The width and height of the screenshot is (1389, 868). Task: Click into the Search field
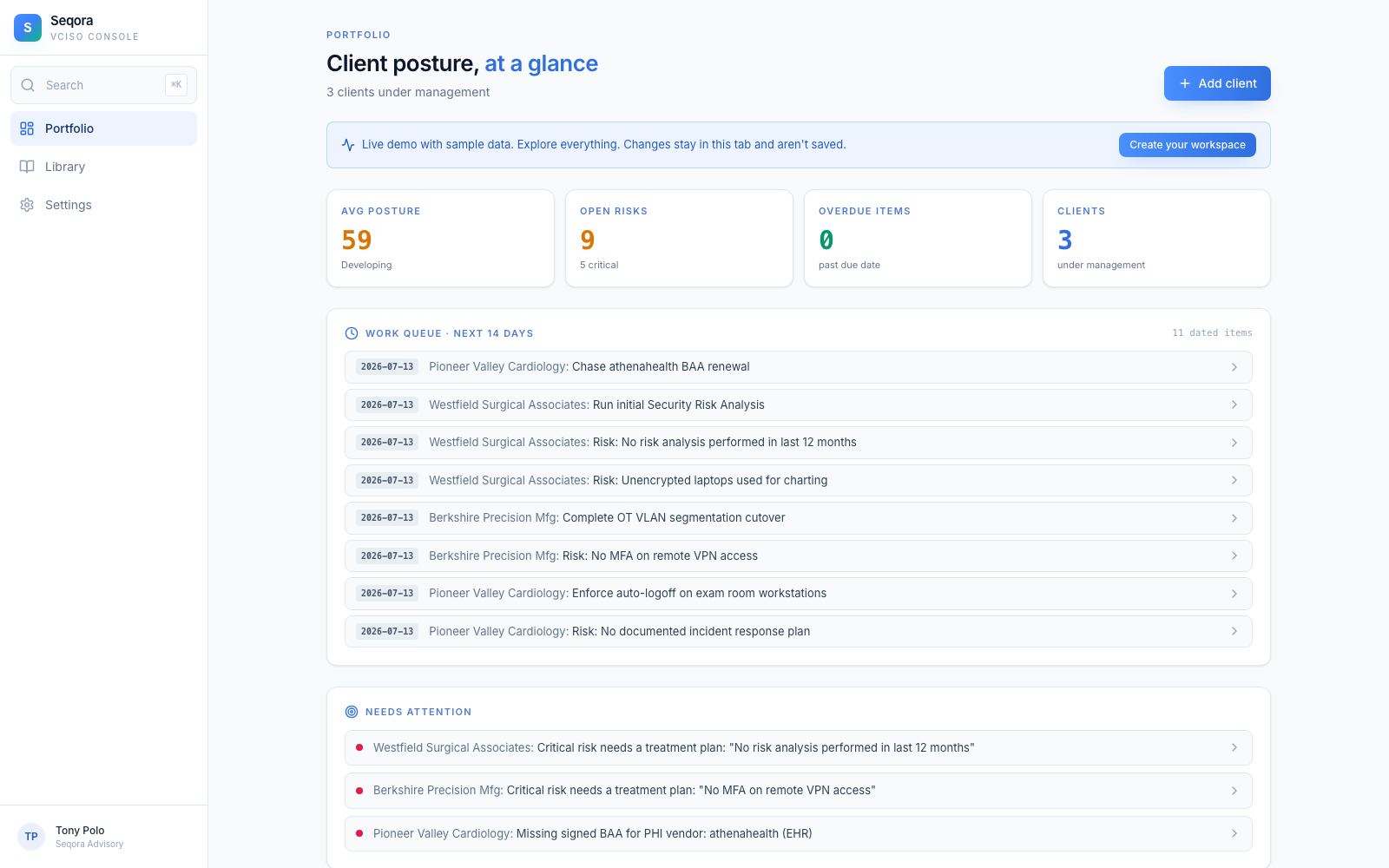pyautogui.click(x=103, y=85)
